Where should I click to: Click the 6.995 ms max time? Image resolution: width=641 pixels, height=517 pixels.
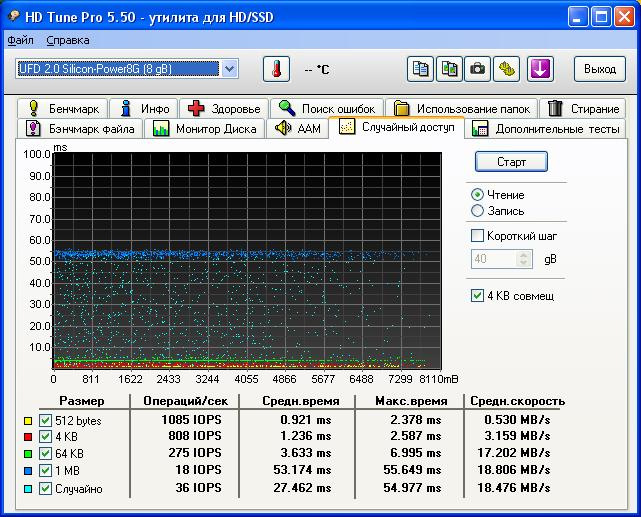click(415, 453)
